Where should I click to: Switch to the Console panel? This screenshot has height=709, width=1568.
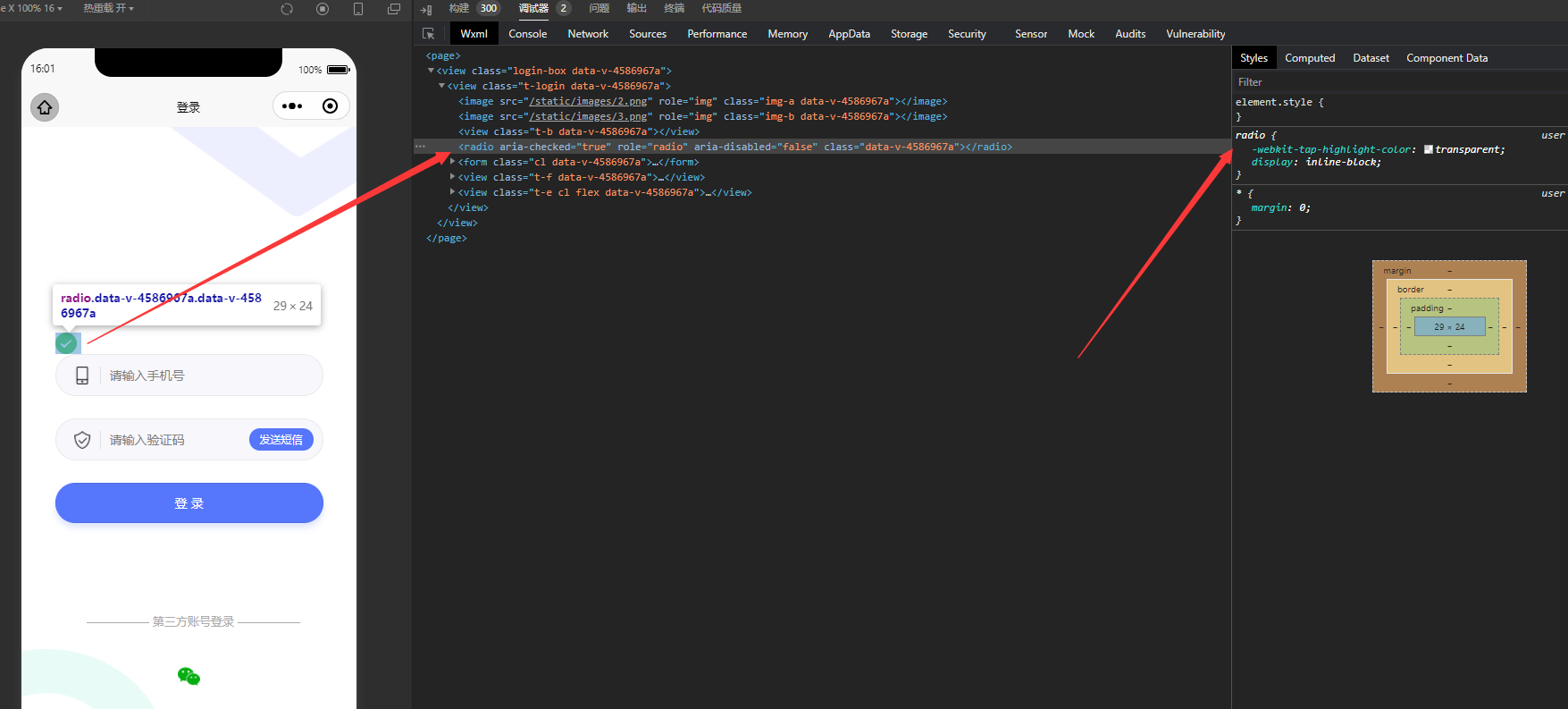(528, 34)
